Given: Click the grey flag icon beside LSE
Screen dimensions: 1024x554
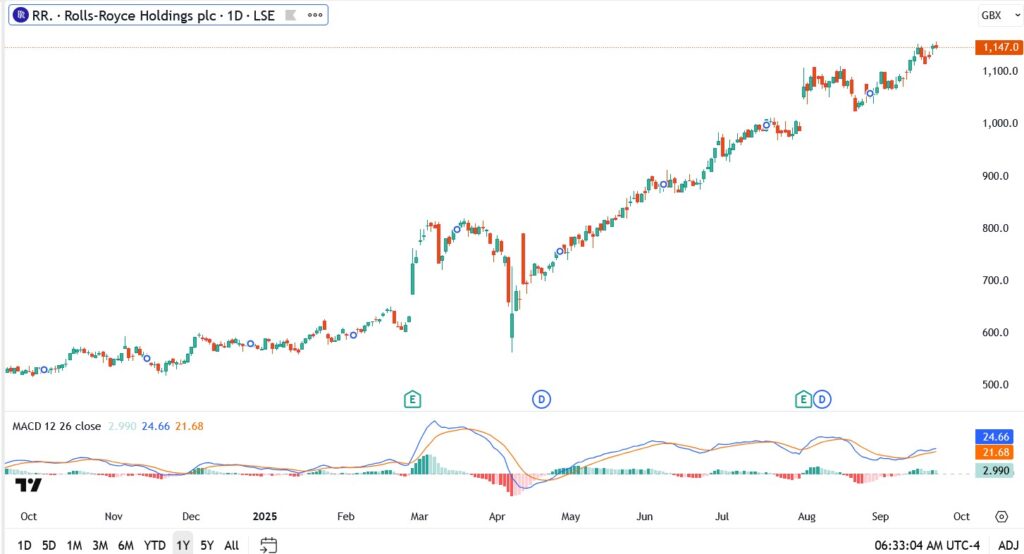Looking at the screenshot, I should pos(291,16).
